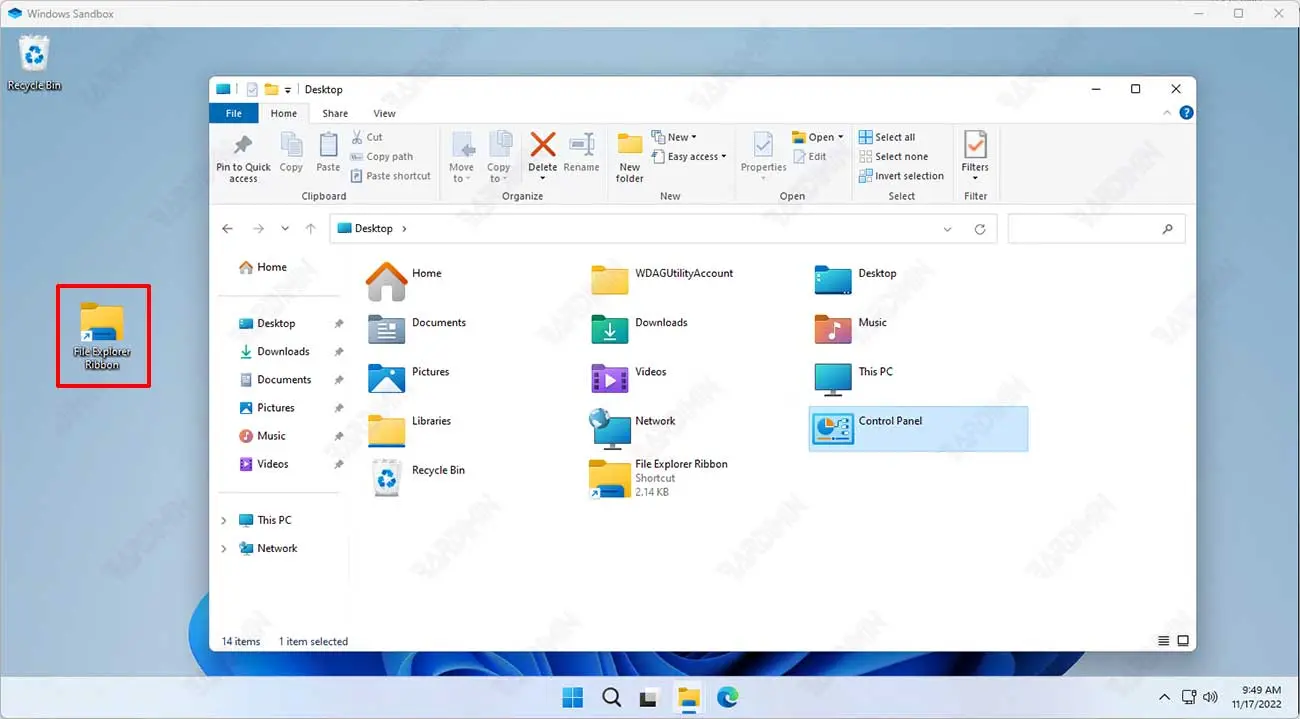Click Microsoft Edge on the taskbar
The width and height of the screenshot is (1300, 719).
click(727, 698)
